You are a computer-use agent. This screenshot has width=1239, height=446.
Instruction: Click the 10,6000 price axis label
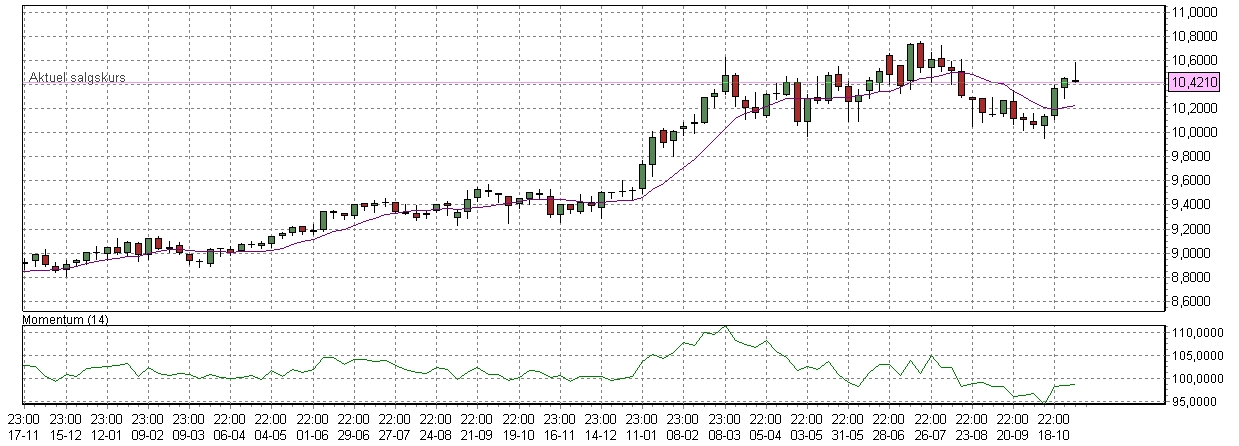pos(1195,60)
